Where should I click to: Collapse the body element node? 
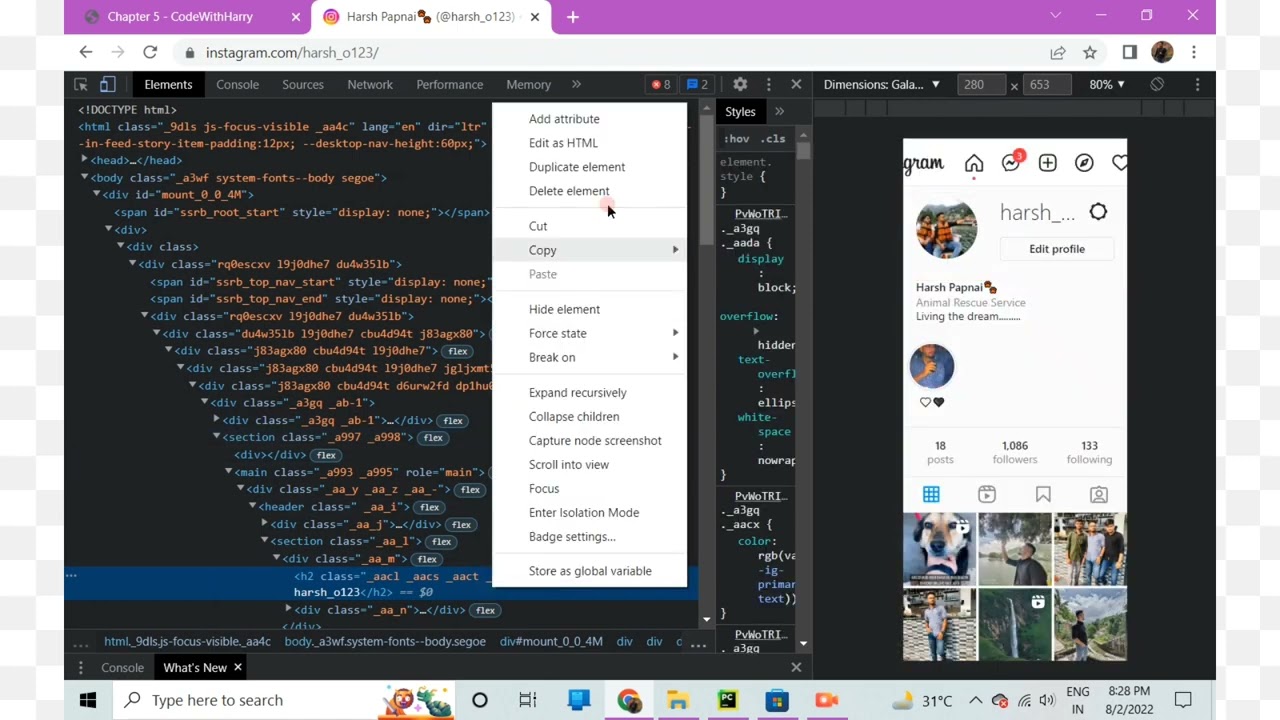pyautogui.click(x=84, y=178)
